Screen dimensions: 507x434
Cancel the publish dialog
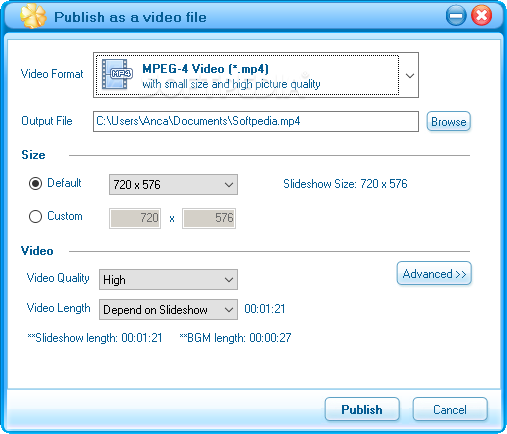pyautogui.click(x=450, y=409)
